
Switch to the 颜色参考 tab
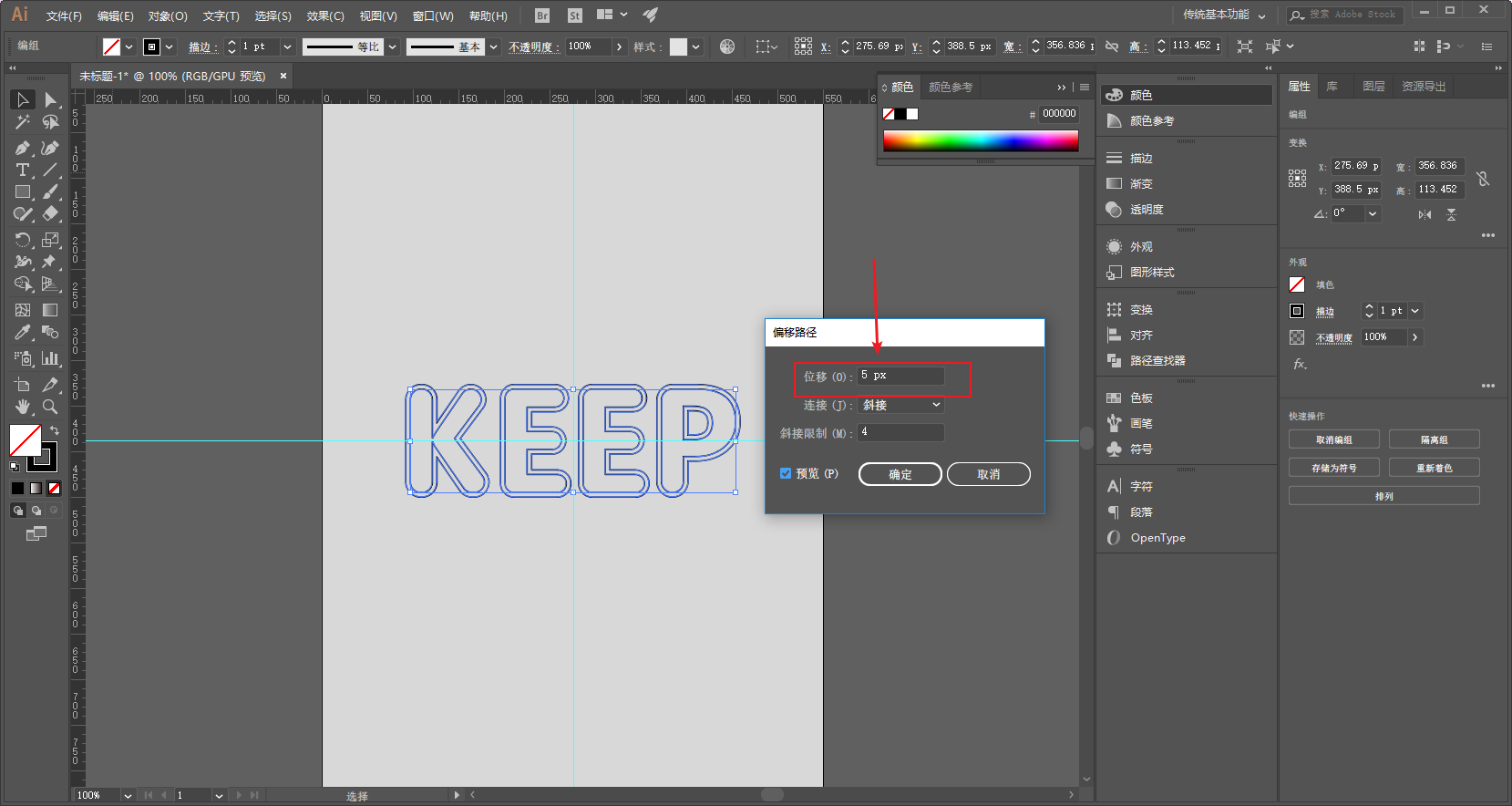coord(951,88)
